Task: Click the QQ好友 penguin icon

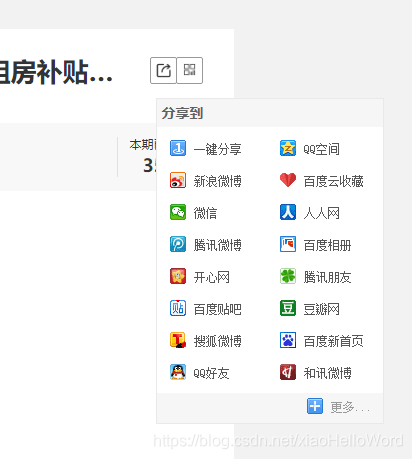Action: 178,372
